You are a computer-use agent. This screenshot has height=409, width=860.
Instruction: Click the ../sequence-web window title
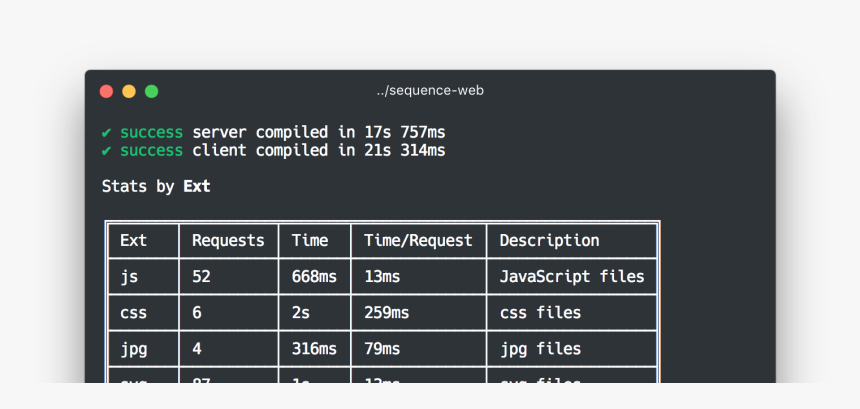430,91
